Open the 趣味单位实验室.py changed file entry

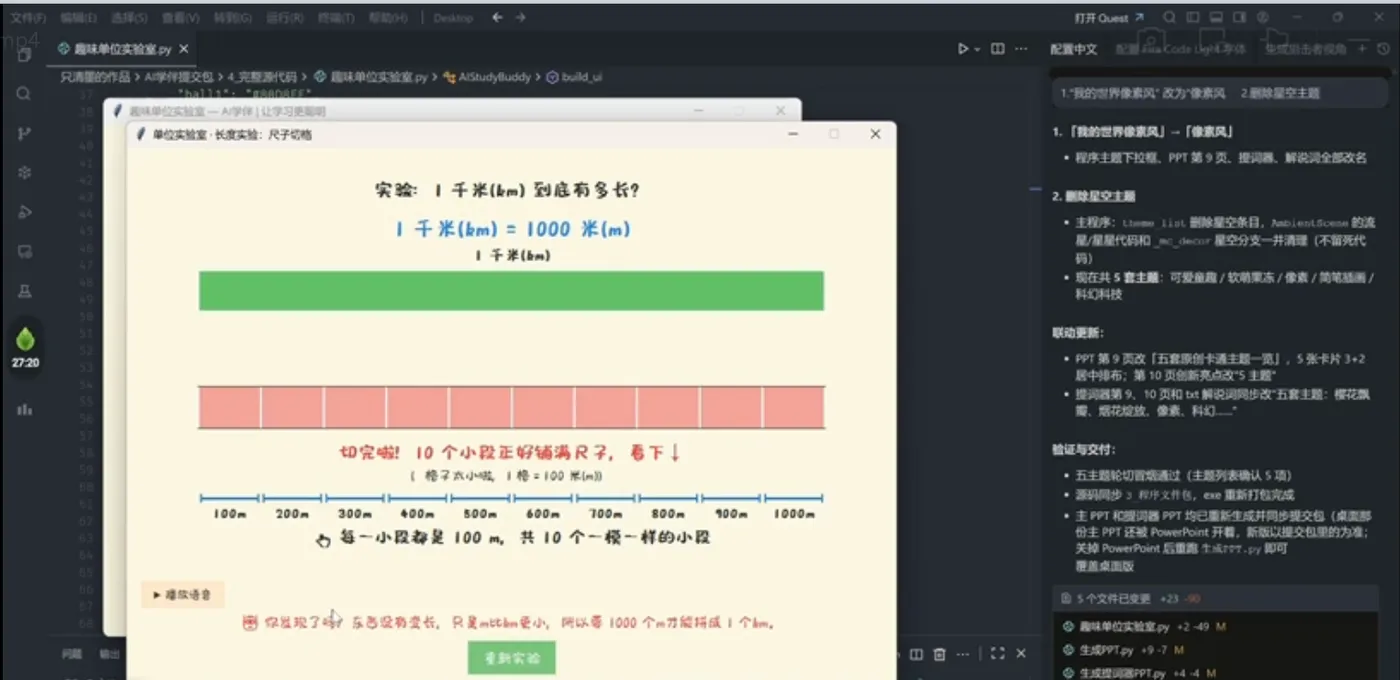pos(1224,627)
